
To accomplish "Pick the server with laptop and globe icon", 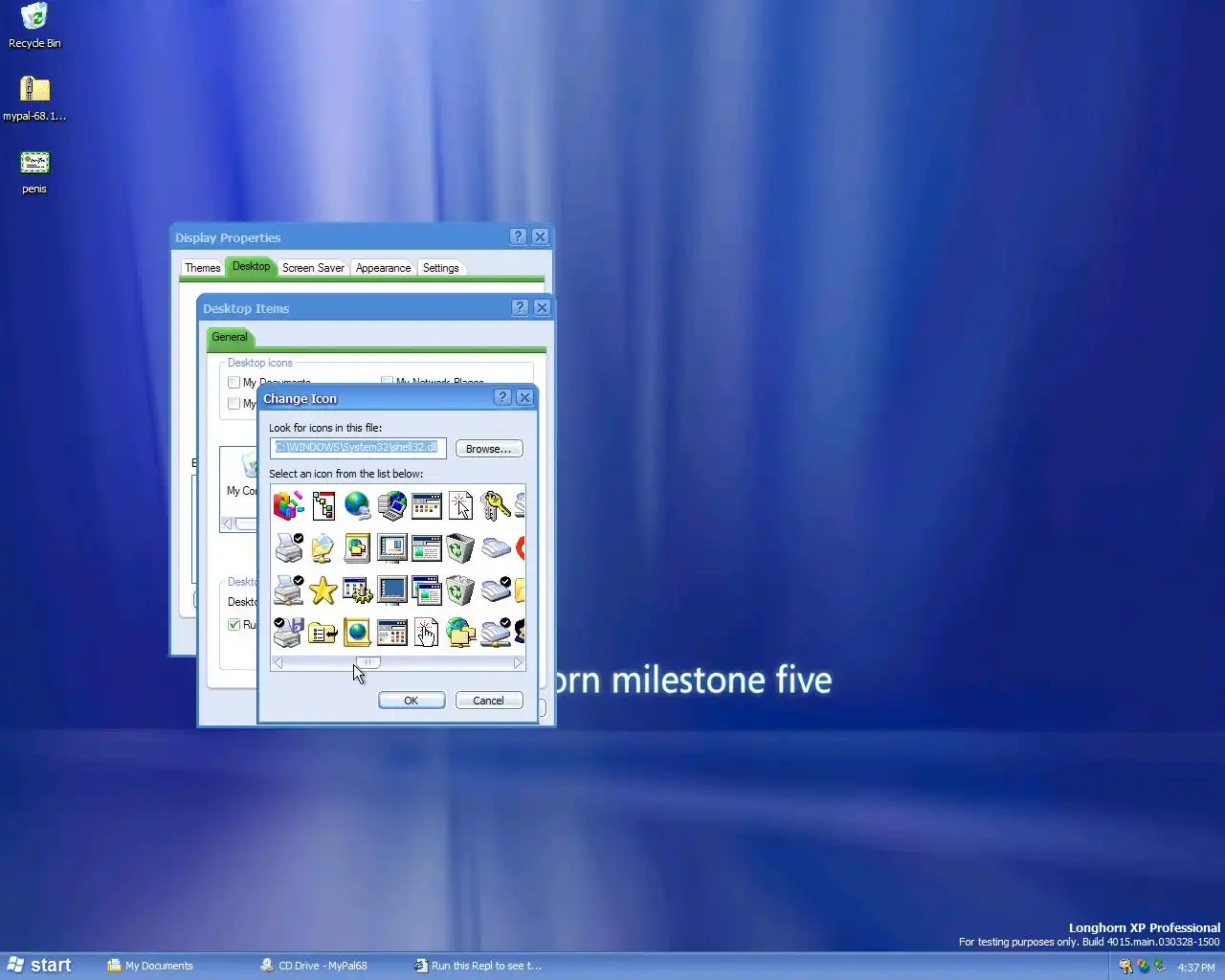I will (x=391, y=505).
